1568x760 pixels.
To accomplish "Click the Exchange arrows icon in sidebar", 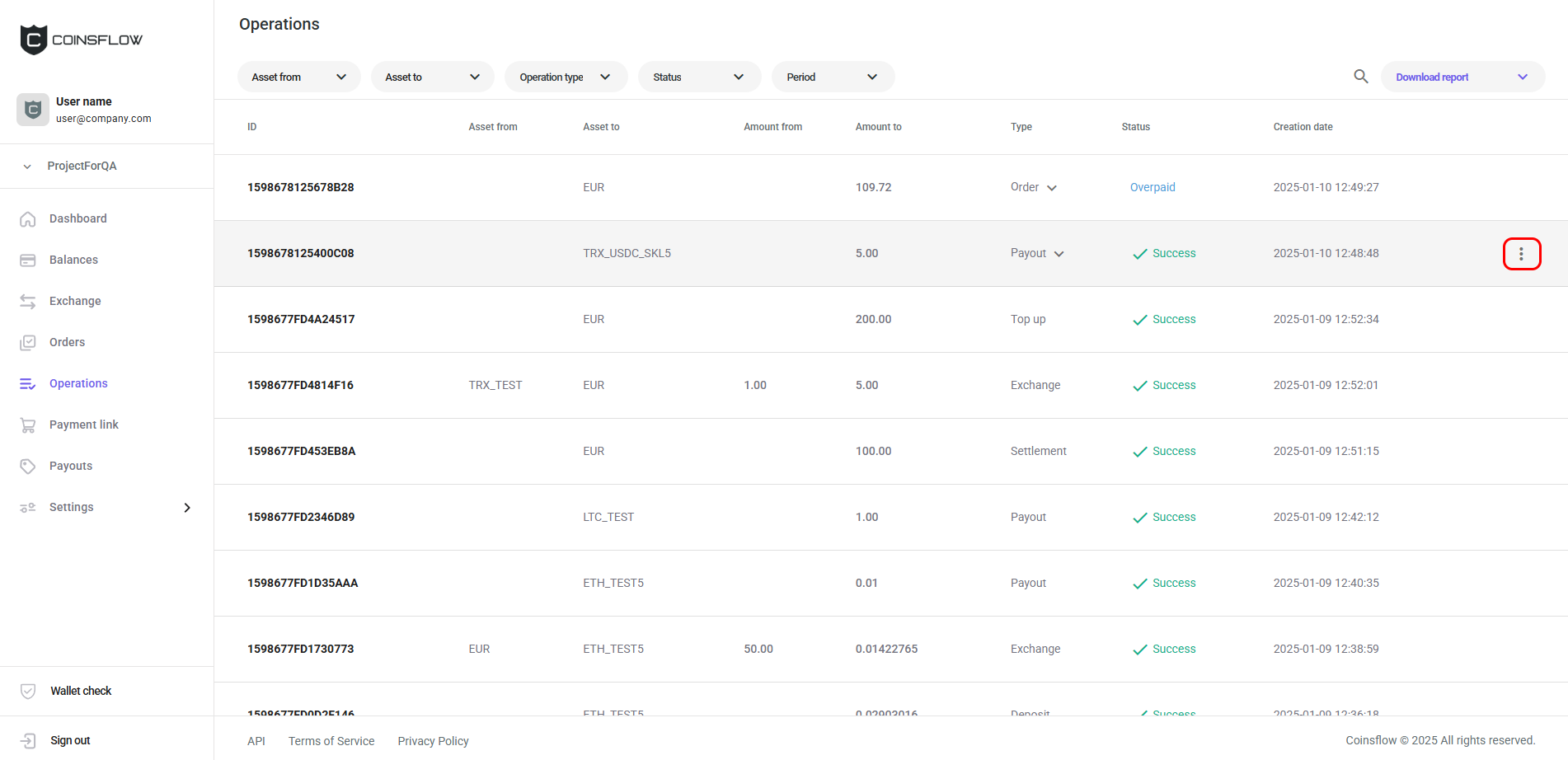I will pos(28,302).
